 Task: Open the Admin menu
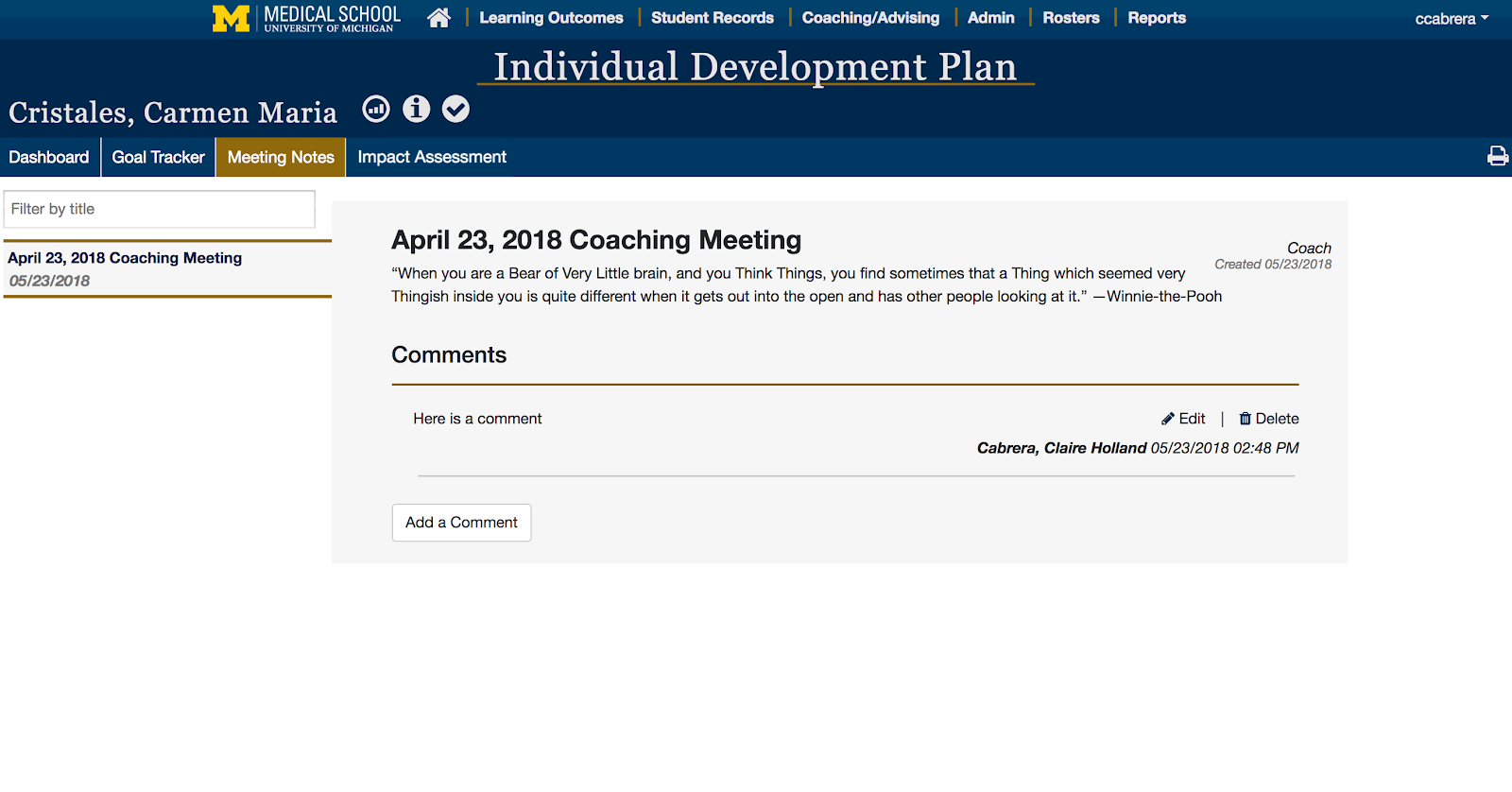tap(990, 18)
